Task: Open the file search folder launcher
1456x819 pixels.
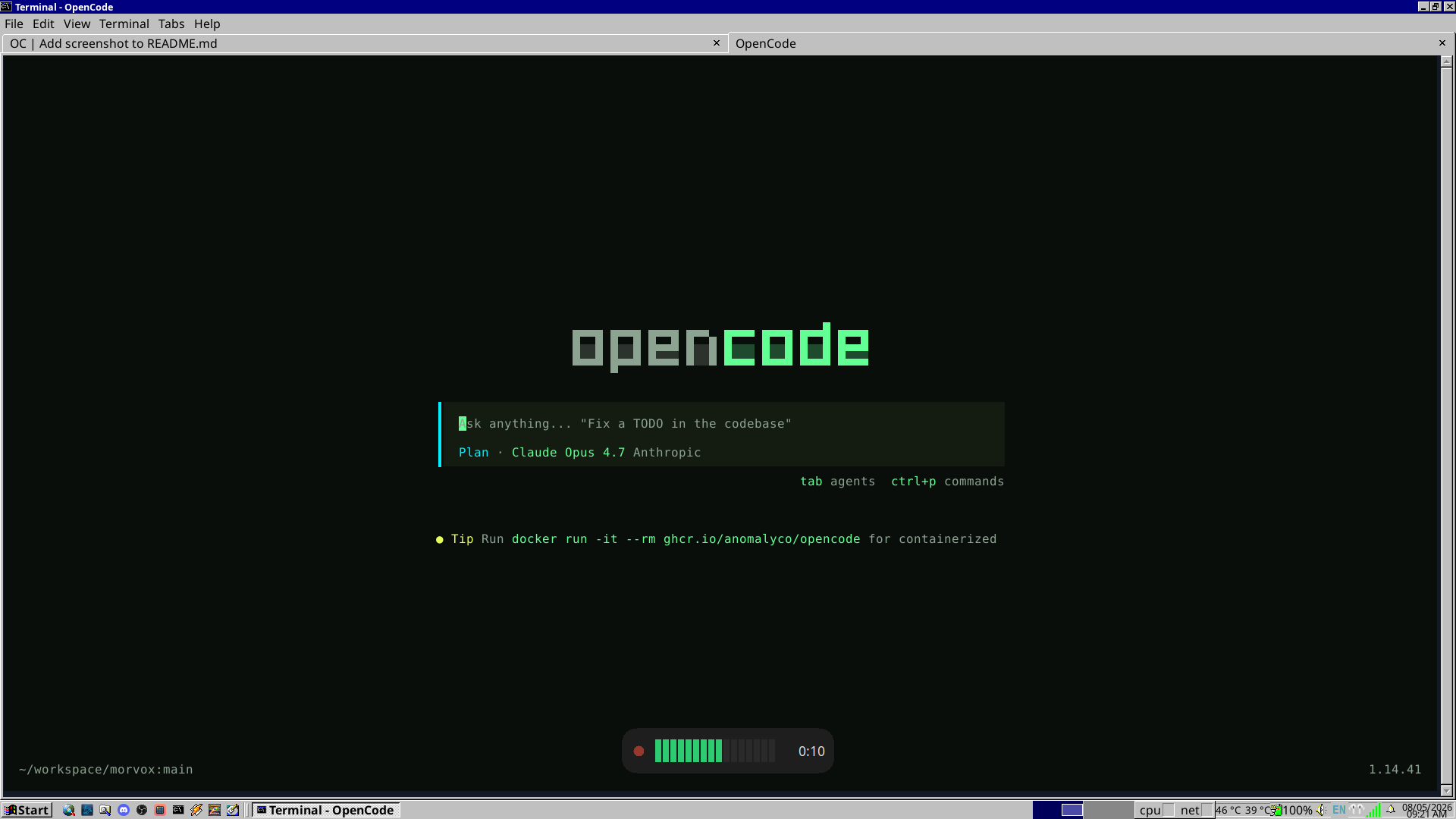Action: [x=105, y=810]
